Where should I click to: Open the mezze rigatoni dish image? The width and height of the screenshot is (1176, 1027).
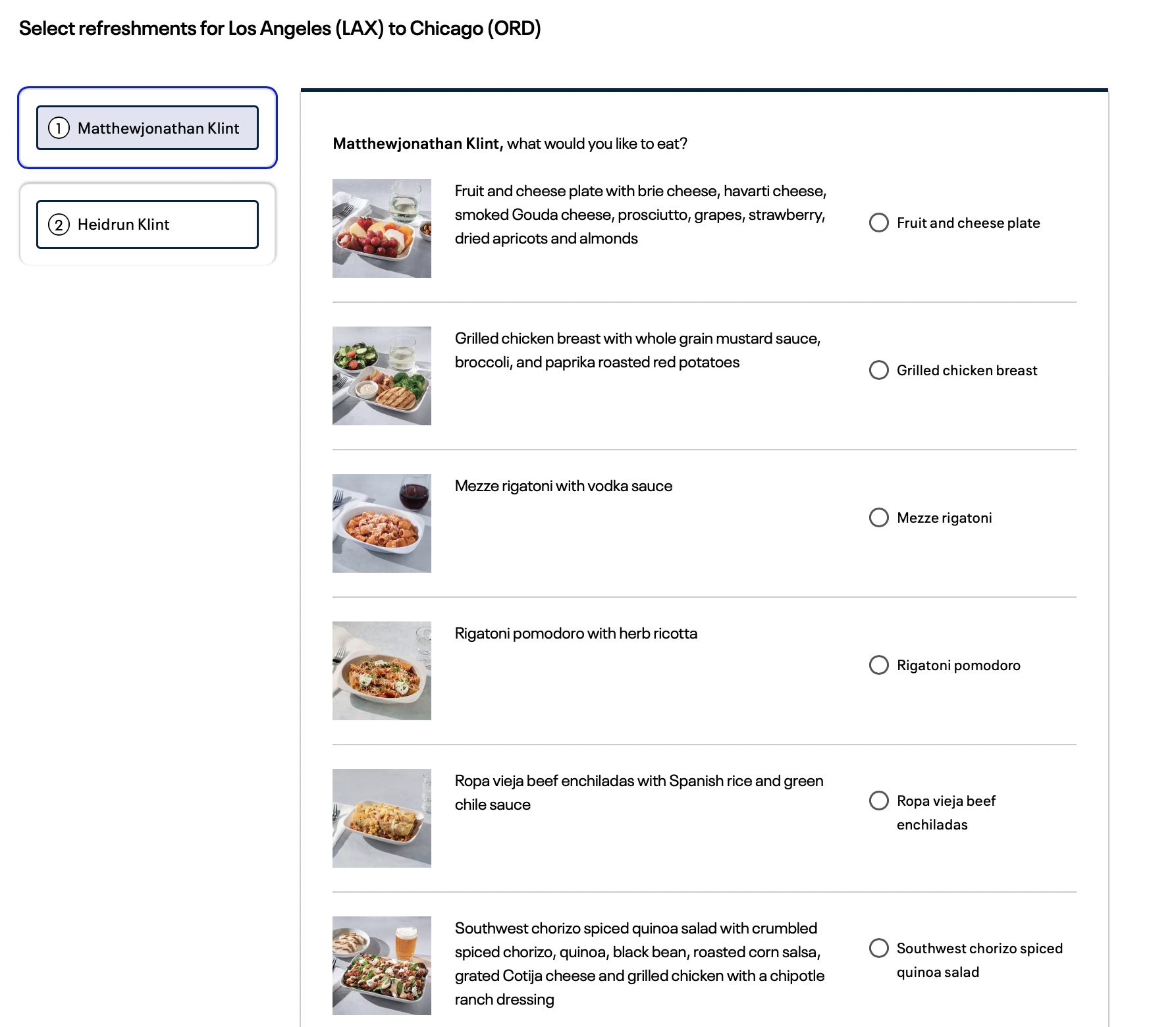tap(382, 523)
